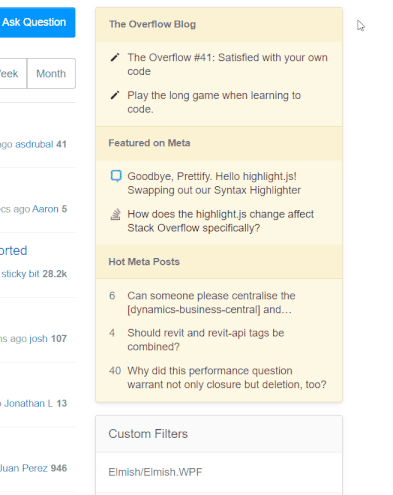Open Why did this performance question post
This screenshot has height=495, width=393.
click(x=227, y=377)
